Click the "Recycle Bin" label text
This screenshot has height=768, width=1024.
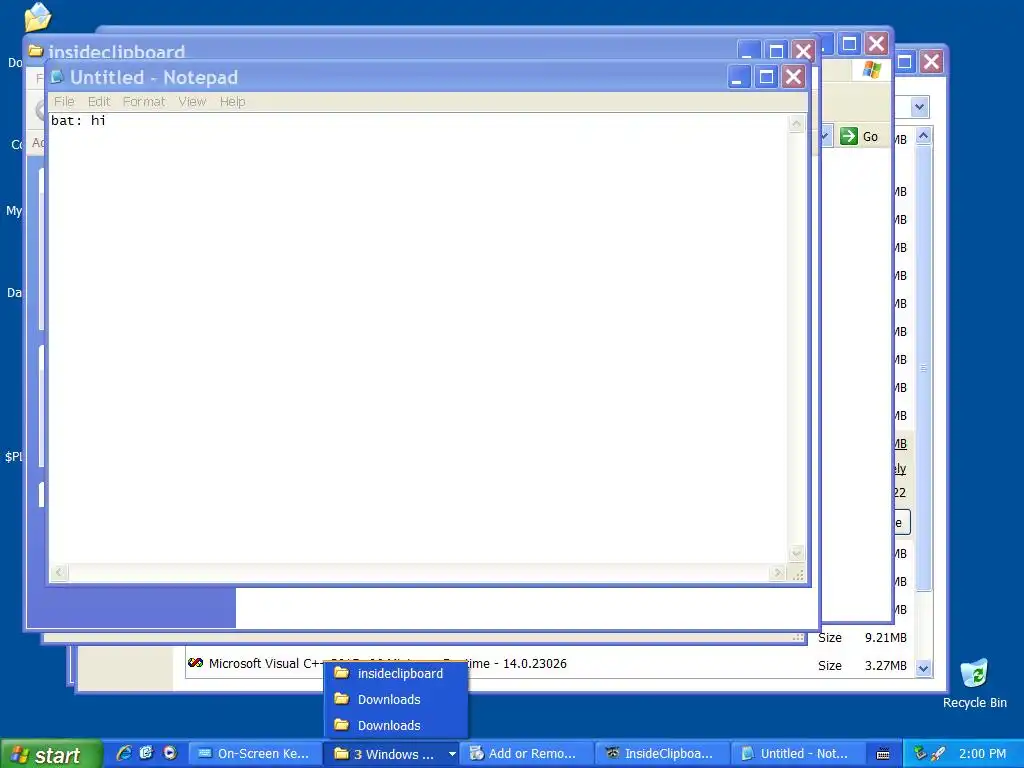[x=974, y=703]
